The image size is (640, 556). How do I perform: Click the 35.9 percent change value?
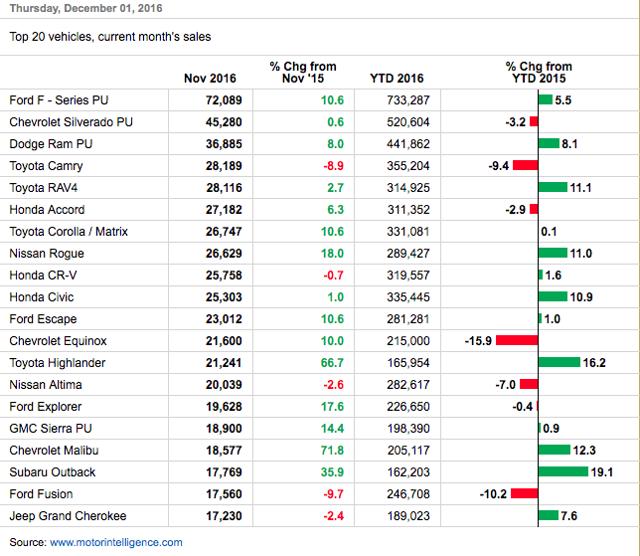[332, 472]
